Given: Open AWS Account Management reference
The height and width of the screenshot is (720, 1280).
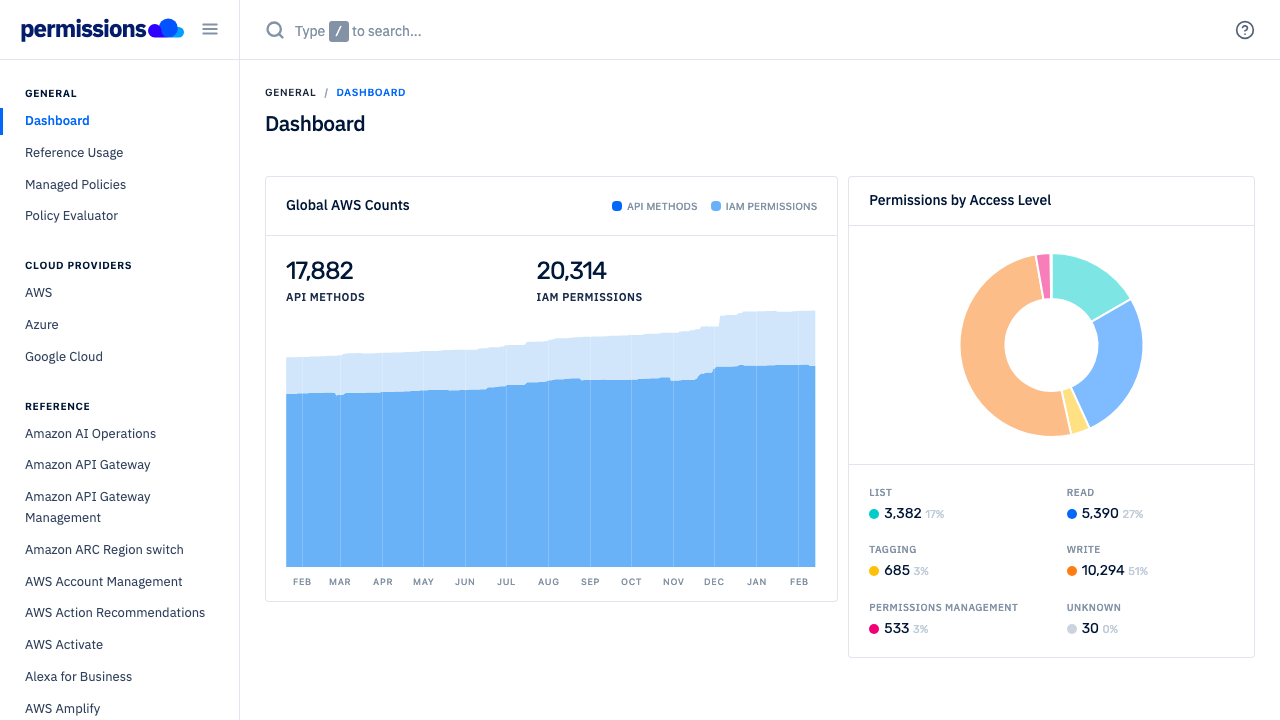Looking at the screenshot, I should (x=104, y=582).
